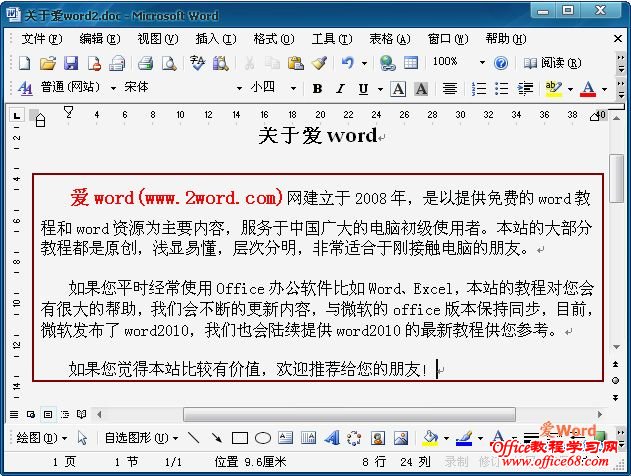Open the font size dropdown 小四

pyautogui.click(x=293, y=88)
